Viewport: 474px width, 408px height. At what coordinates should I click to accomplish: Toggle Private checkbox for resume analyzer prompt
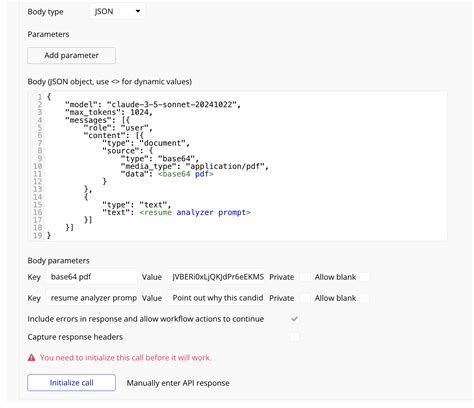tap(305, 298)
